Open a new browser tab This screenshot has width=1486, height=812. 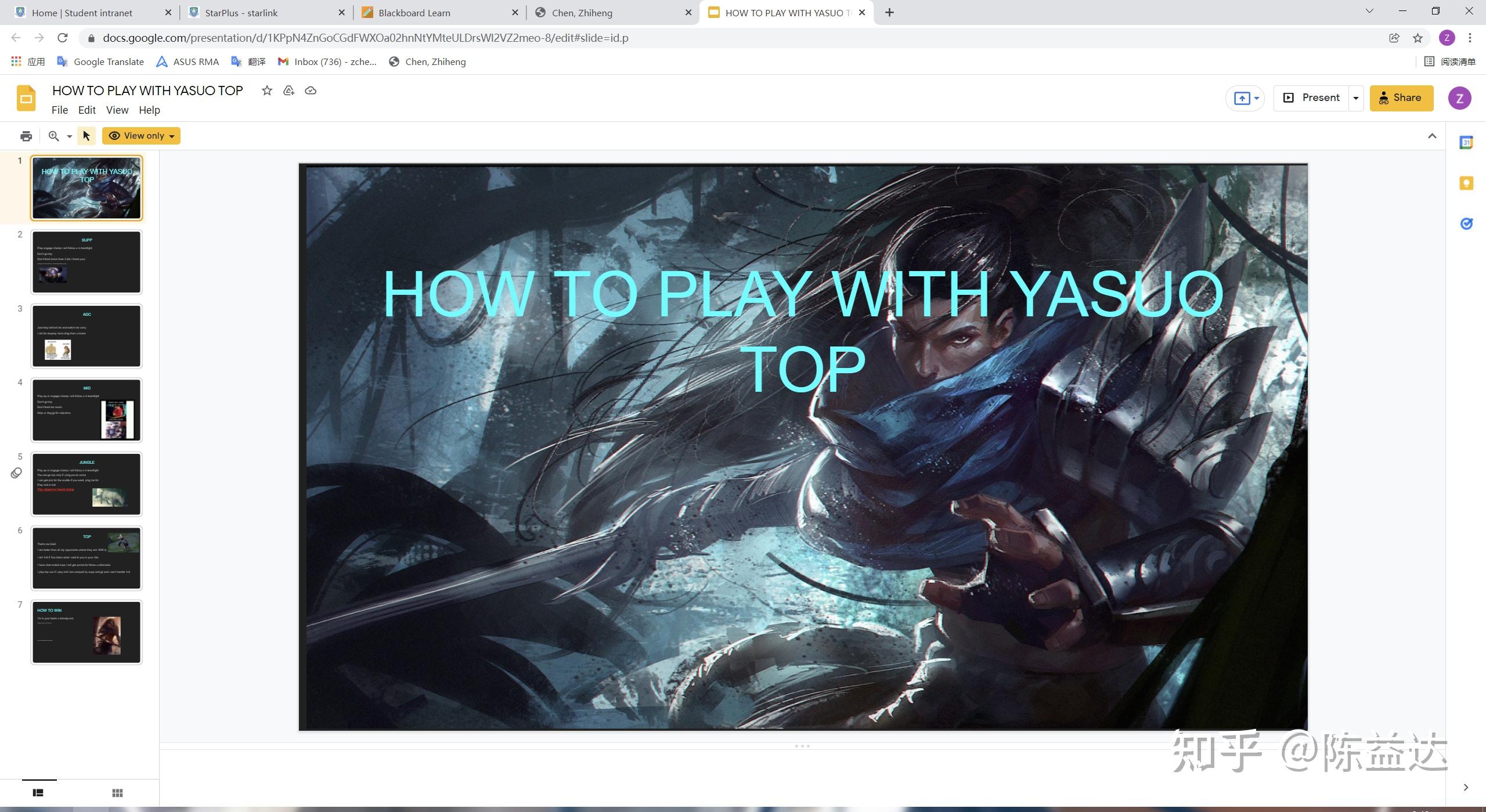(x=889, y=12)
